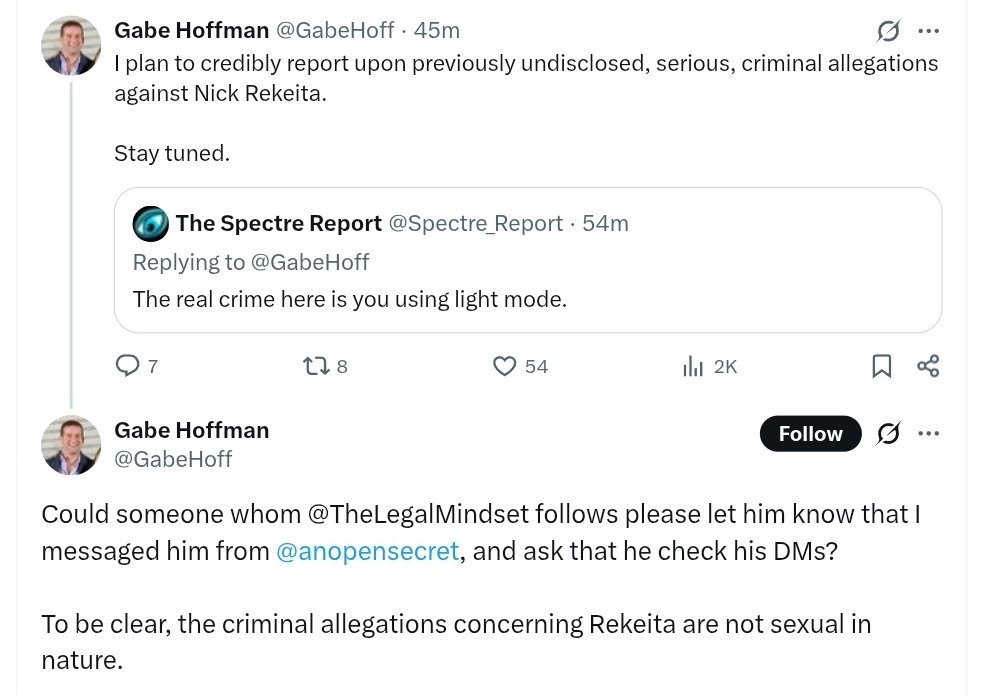The image size is (1003, 696).
Task: Open the quoted Spectre Report tweet
Action: 527,298
